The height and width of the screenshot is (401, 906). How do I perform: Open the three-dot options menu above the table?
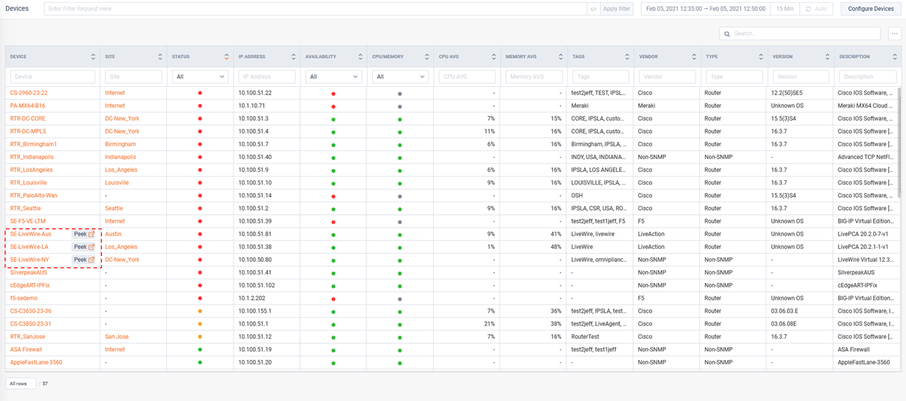tap(893, 34)
